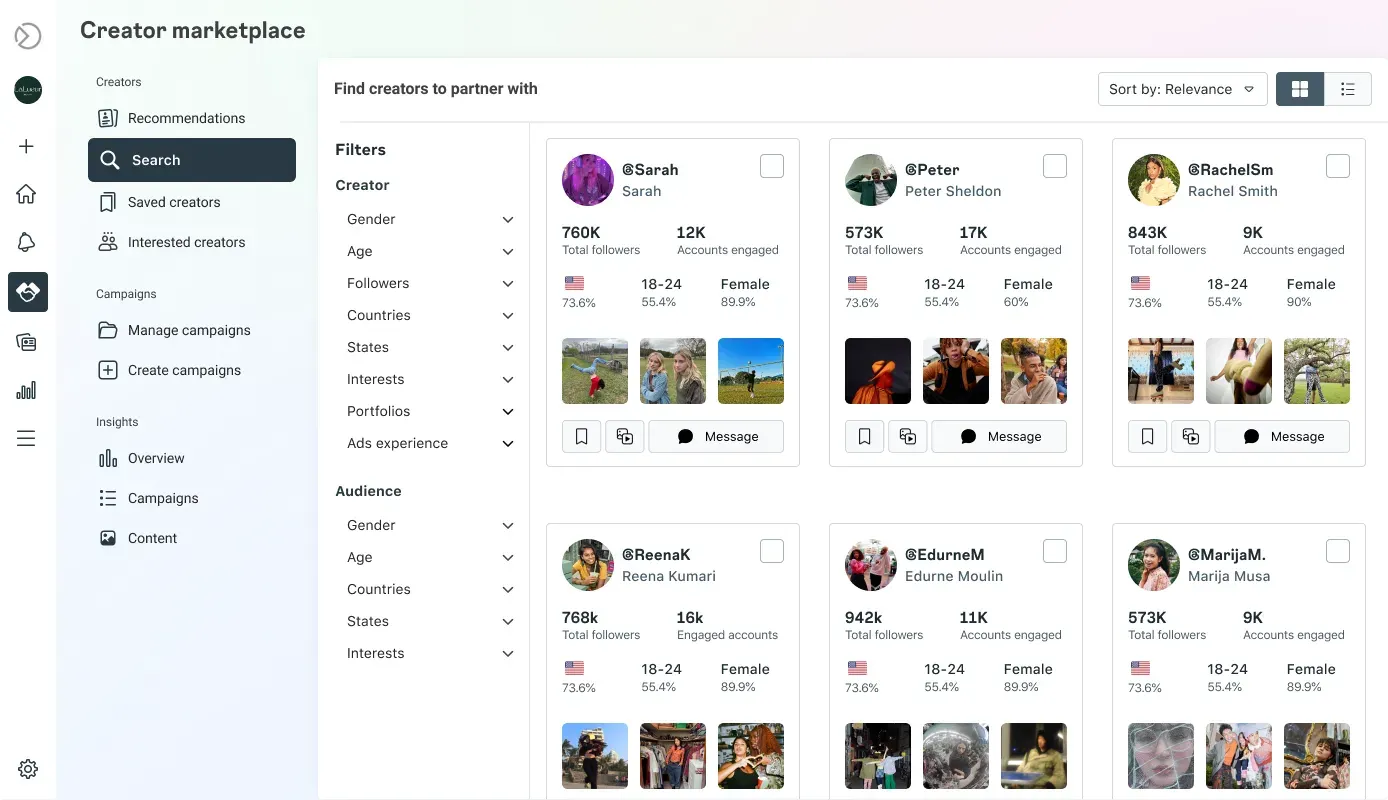Image resolution: width=1388 pixels, height=800 pixels.
Task: Click the hamburger menu icon in rail
Action: (x=27, y=438)
